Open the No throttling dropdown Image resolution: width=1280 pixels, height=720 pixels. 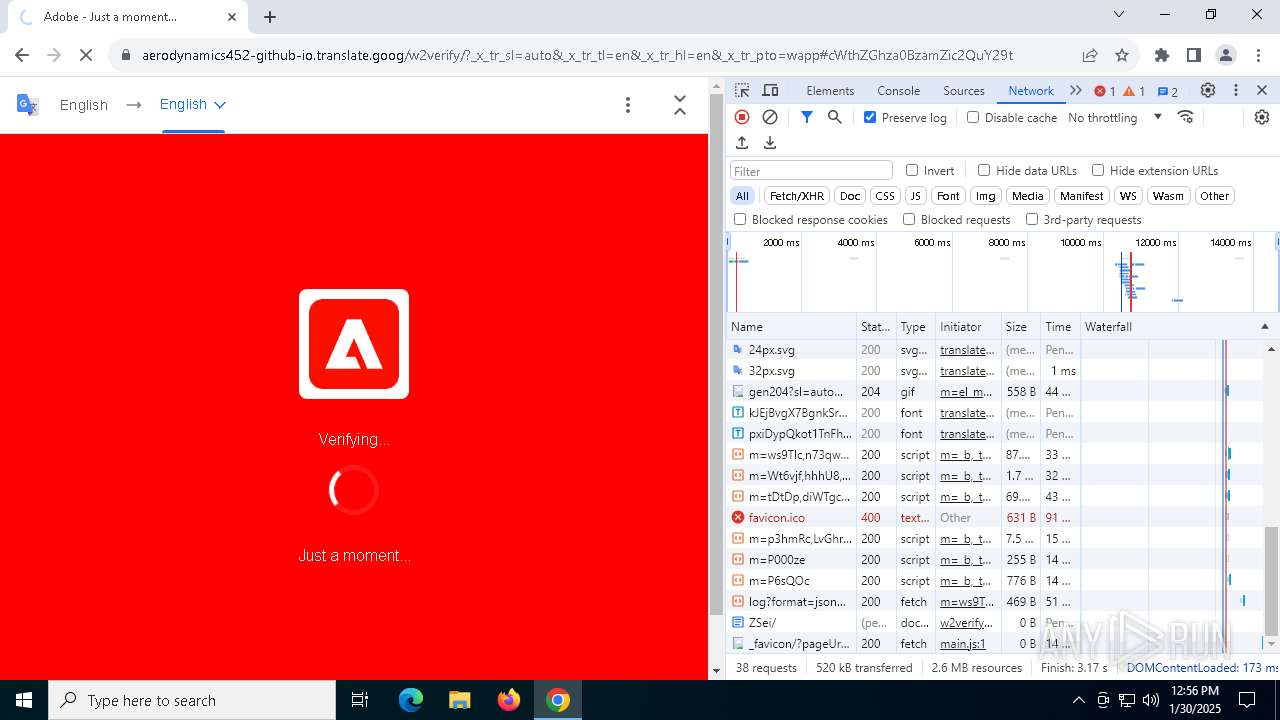point(1115,117)
